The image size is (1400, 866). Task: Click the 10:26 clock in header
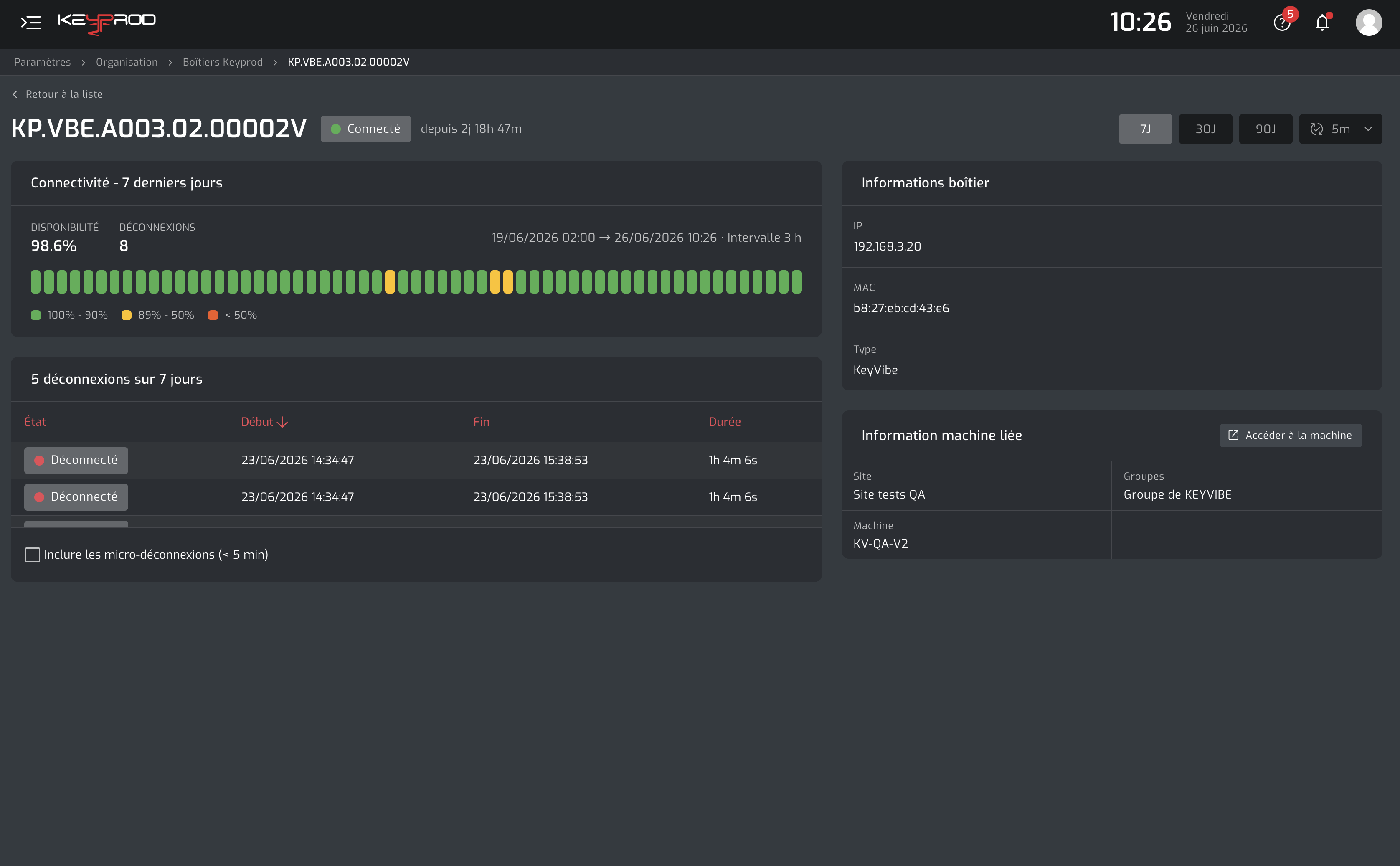pos(1141,22)
